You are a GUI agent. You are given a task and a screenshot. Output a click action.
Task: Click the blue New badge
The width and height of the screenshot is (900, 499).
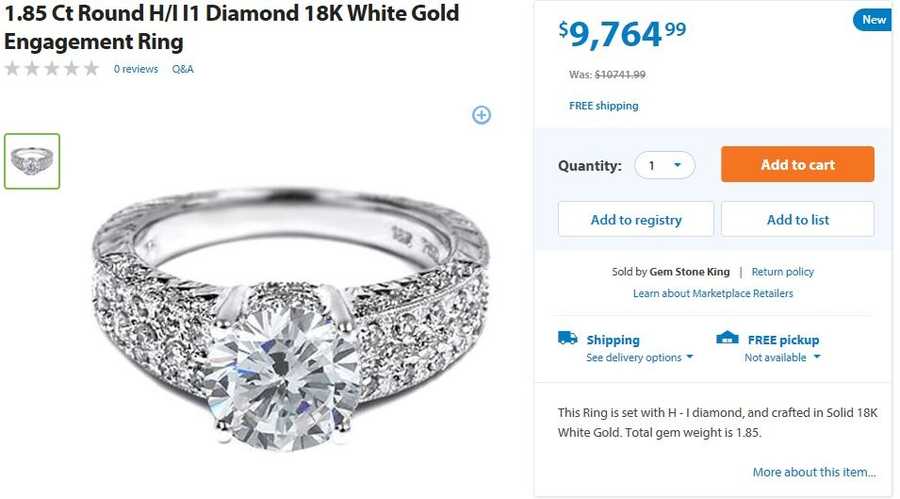click(873, 20)
